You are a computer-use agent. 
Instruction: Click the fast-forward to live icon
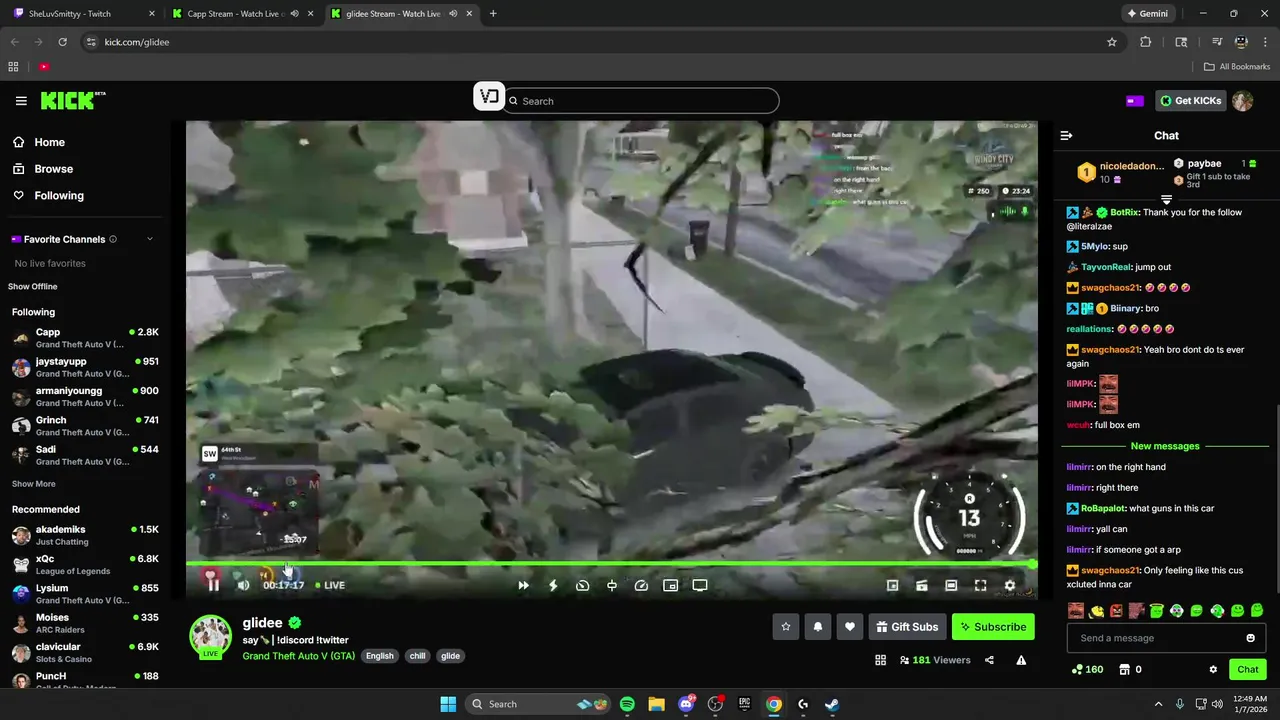pos(523,585)
